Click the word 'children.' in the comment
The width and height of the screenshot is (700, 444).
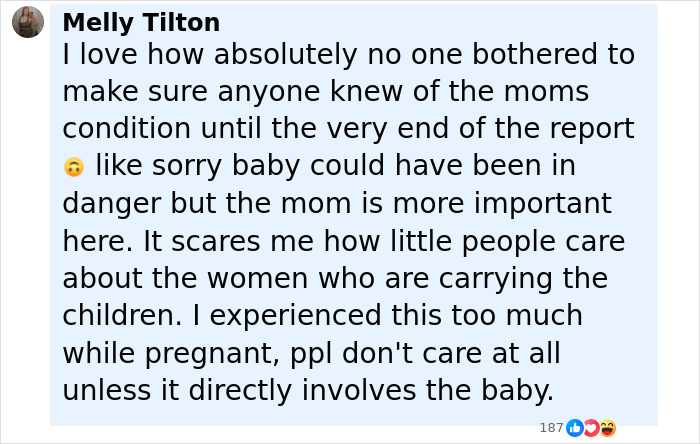(x=122, y=315)
